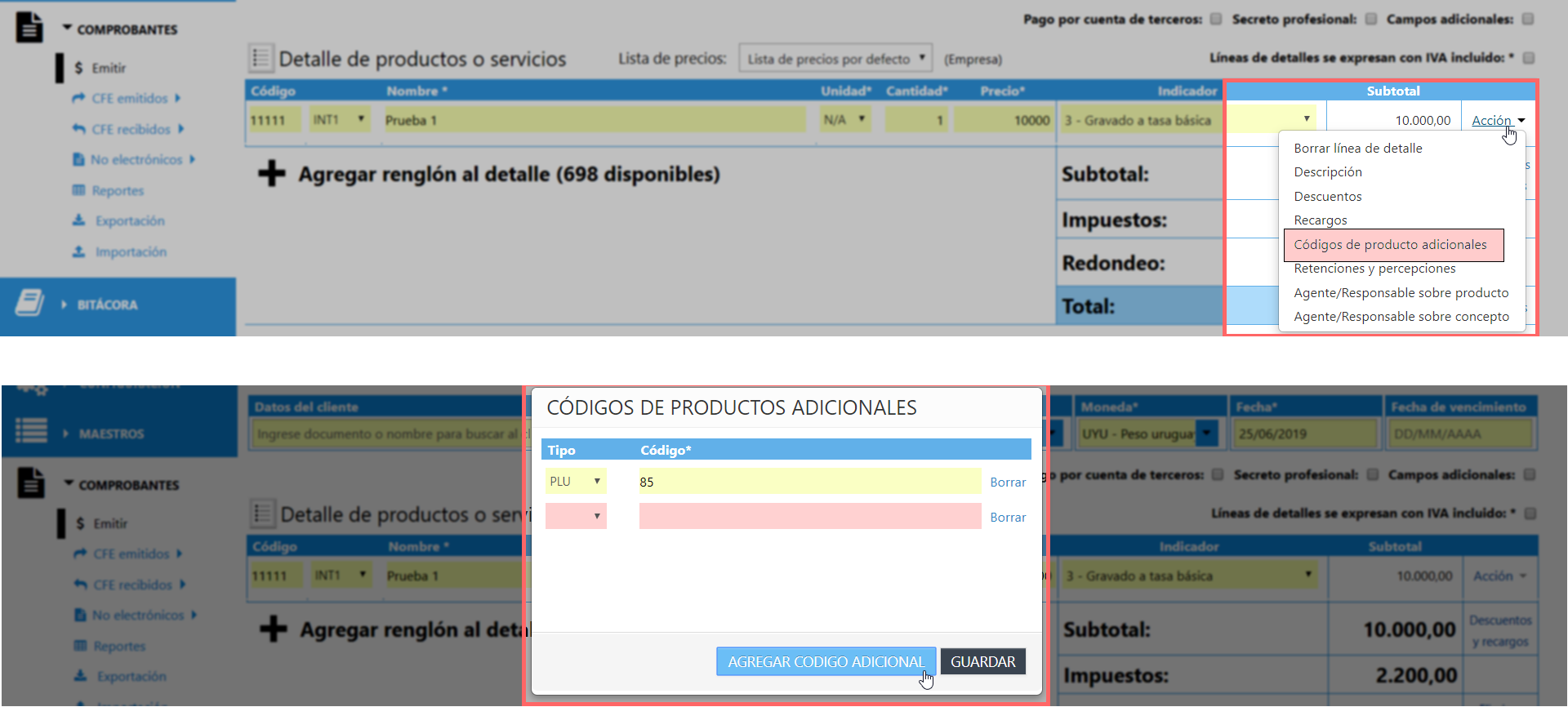Open the Acción dropdown link with menu open
Screen dimensions: 1568x707
pyautogui.click(x=1498, y=120)
